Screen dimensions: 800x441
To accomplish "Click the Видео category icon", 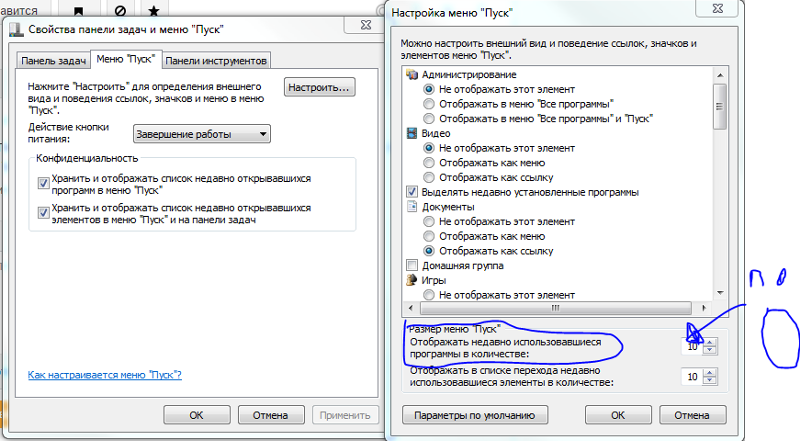I will [x=411, y=133].
